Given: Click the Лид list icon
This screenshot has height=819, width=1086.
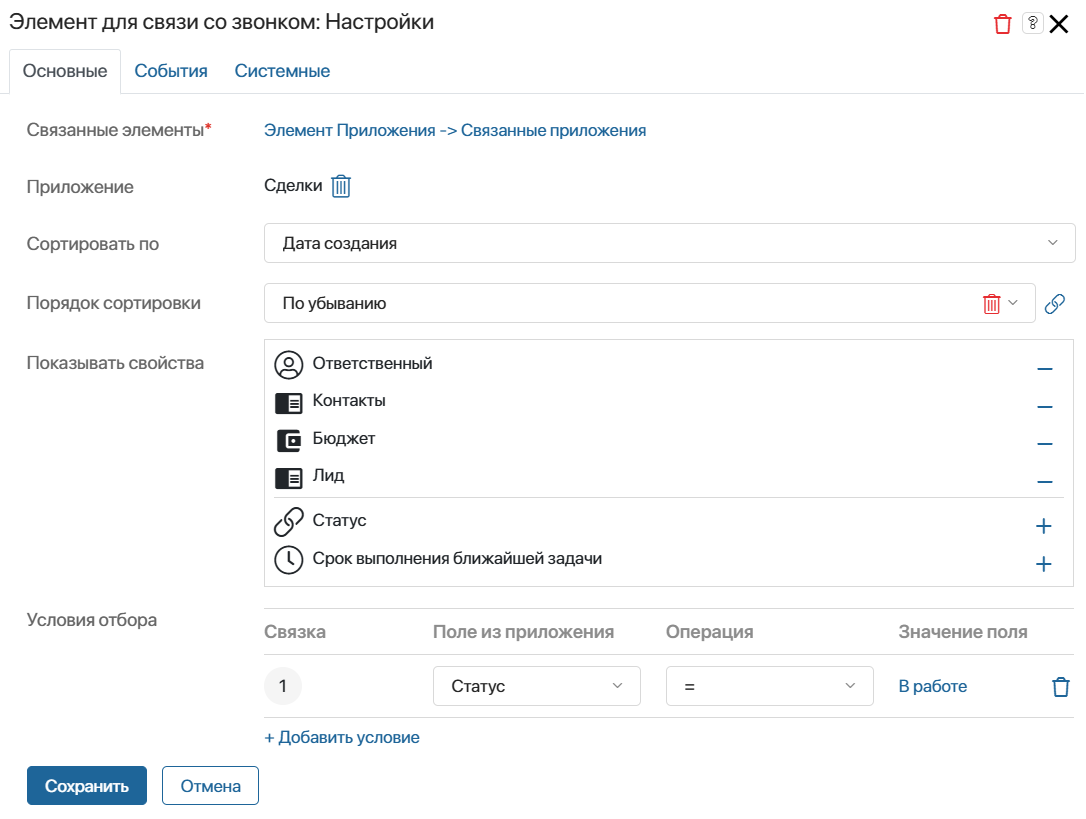Looking at the screenshot, I should click(x=289, y=477).
